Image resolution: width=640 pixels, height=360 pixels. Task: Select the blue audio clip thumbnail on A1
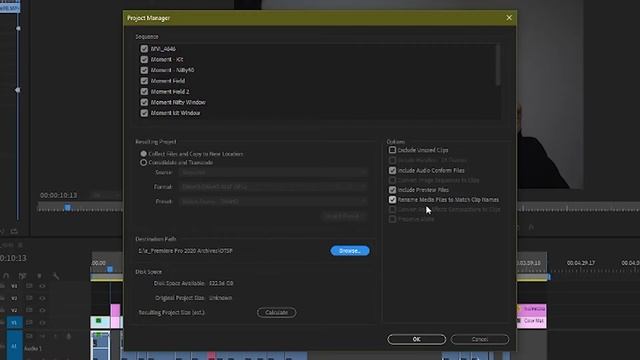click(100, 345)
